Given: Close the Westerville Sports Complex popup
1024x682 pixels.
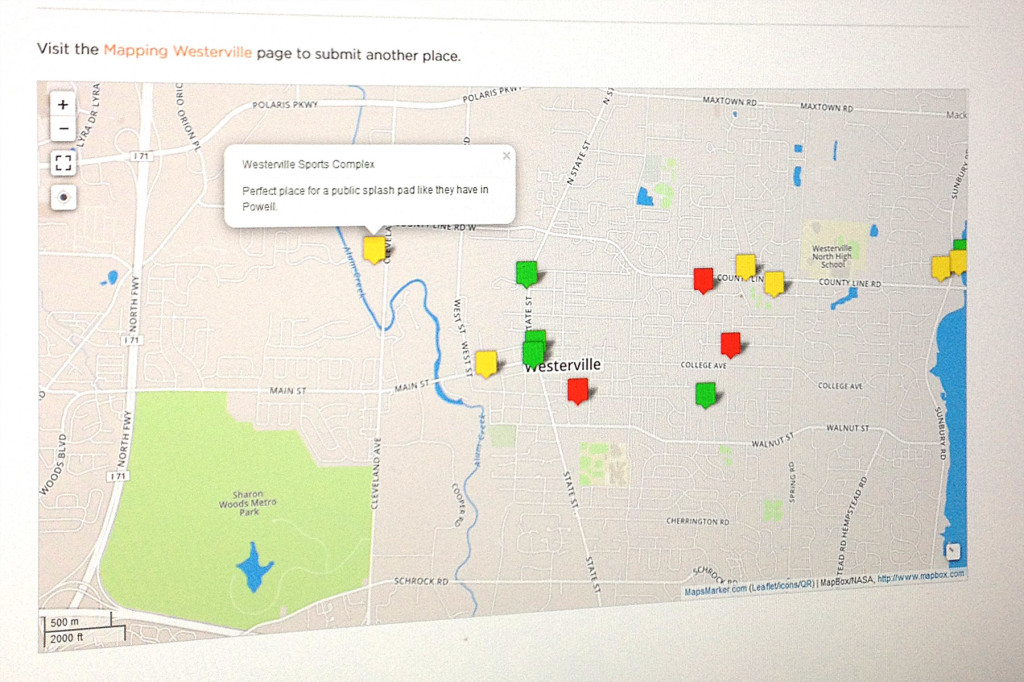Looking at the screenshot, I should click(x=506, y=155).
